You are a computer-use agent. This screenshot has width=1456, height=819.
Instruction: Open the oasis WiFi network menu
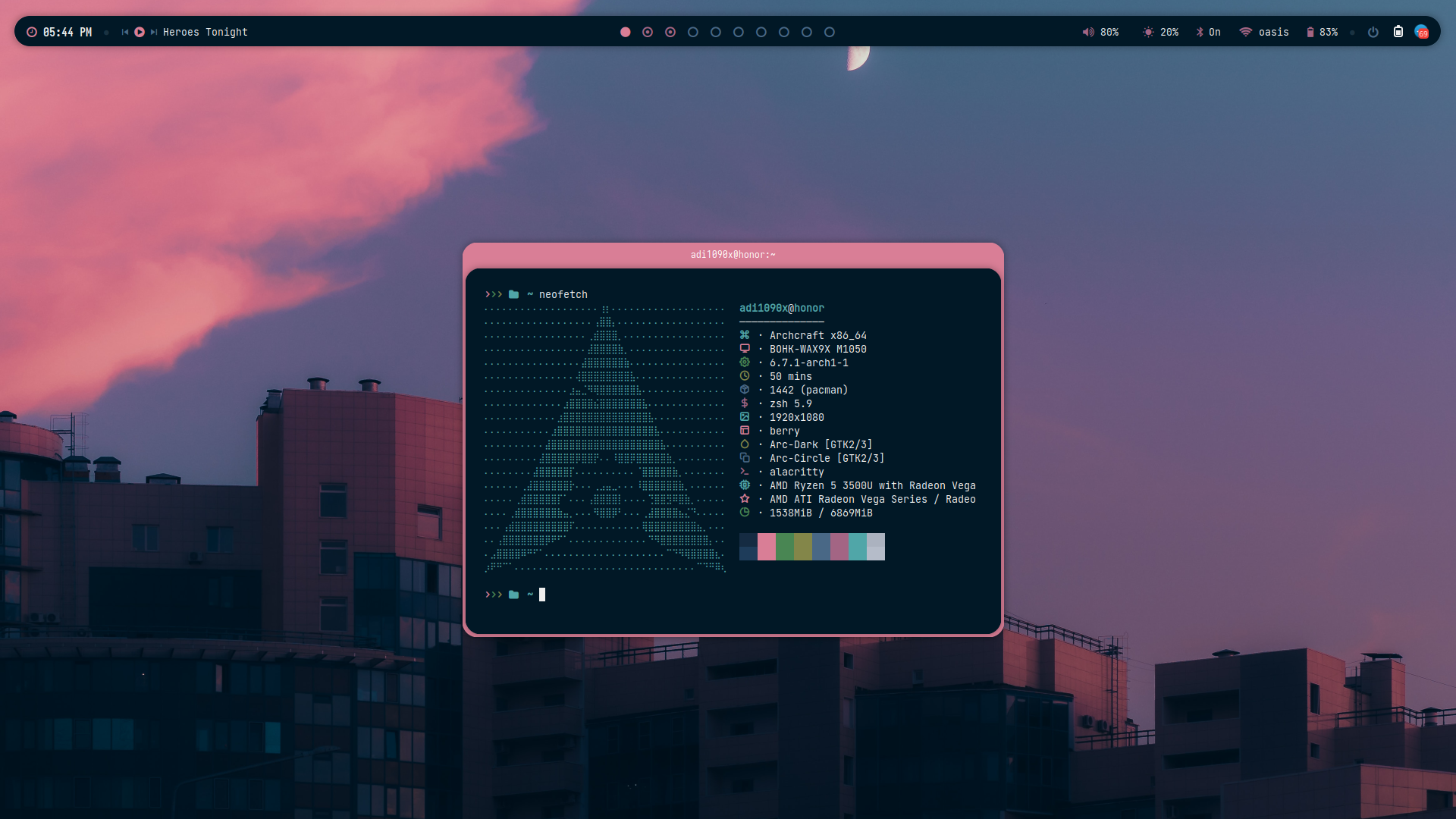(x=1264, y=32)
